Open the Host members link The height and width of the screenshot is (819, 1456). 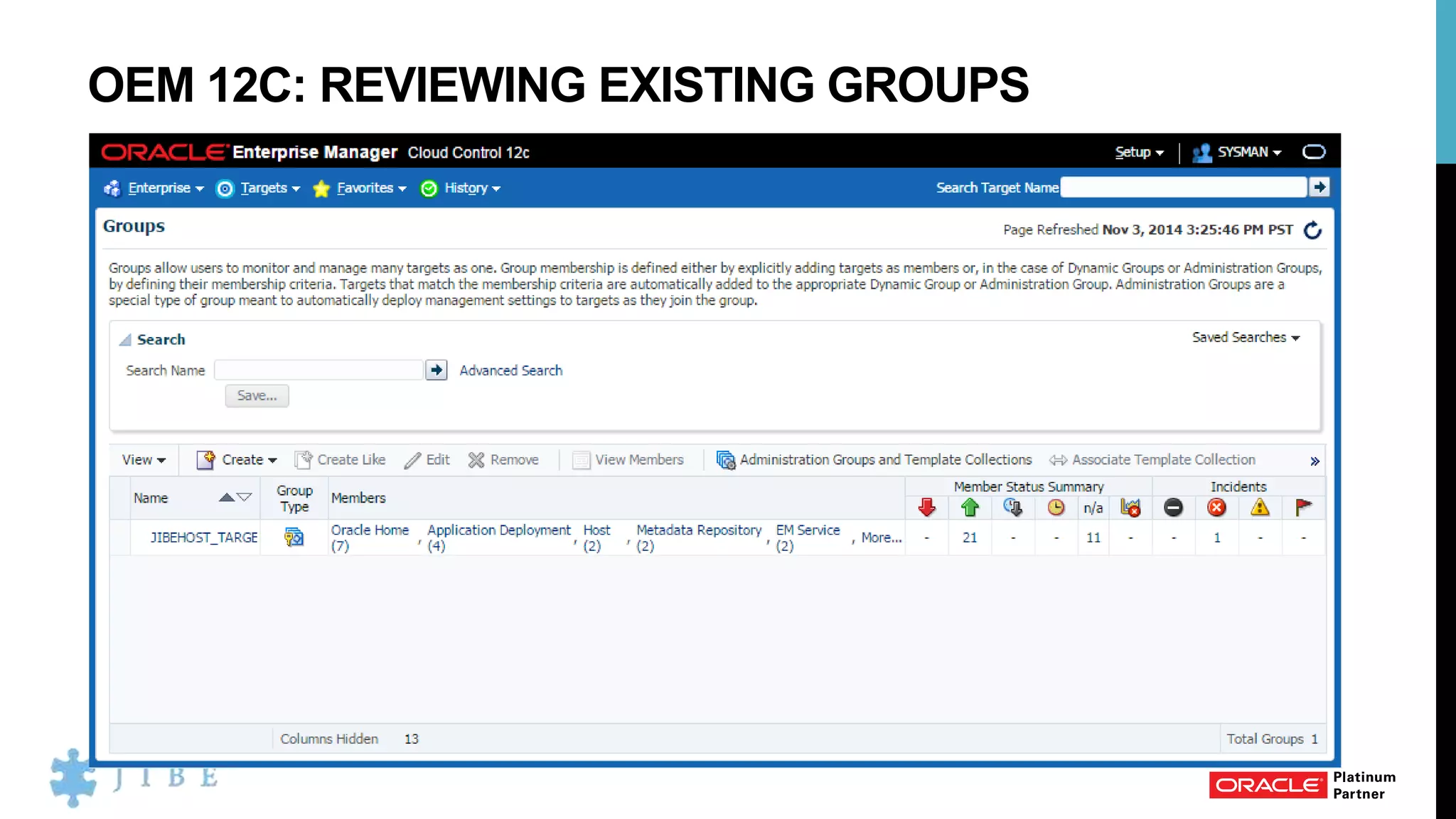coord(596,537)
